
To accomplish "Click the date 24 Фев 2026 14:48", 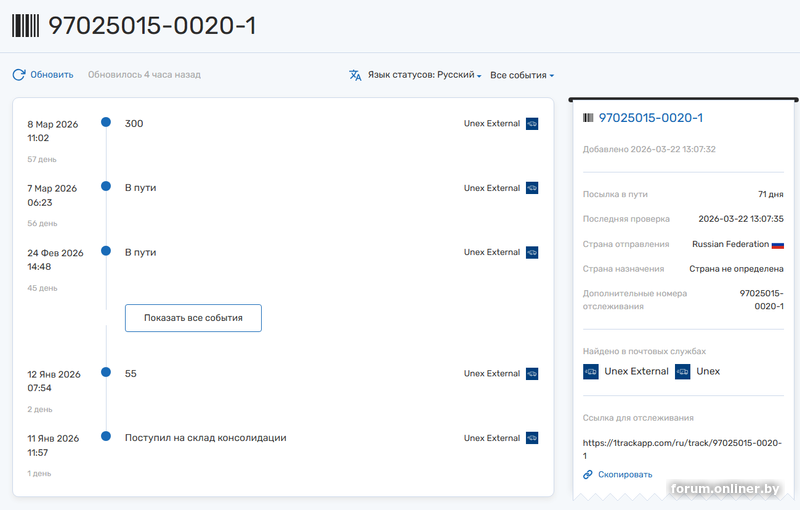I will [55, 260].
